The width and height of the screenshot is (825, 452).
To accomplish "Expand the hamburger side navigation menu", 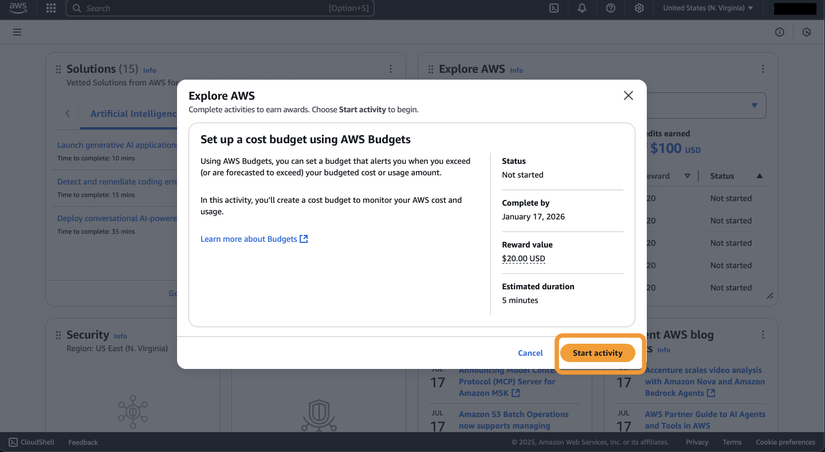I will 17,32.
